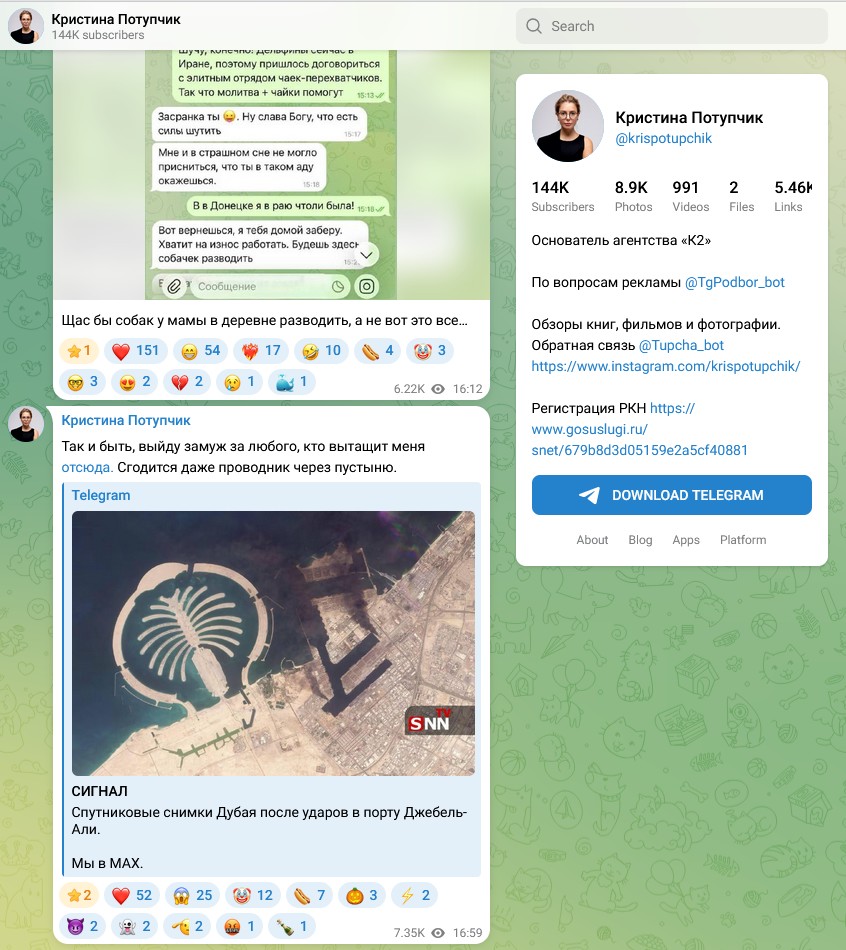Viewport: 846px width, 950px height.
Task: Click the clown reaction with 12
Action: [253, 895]
